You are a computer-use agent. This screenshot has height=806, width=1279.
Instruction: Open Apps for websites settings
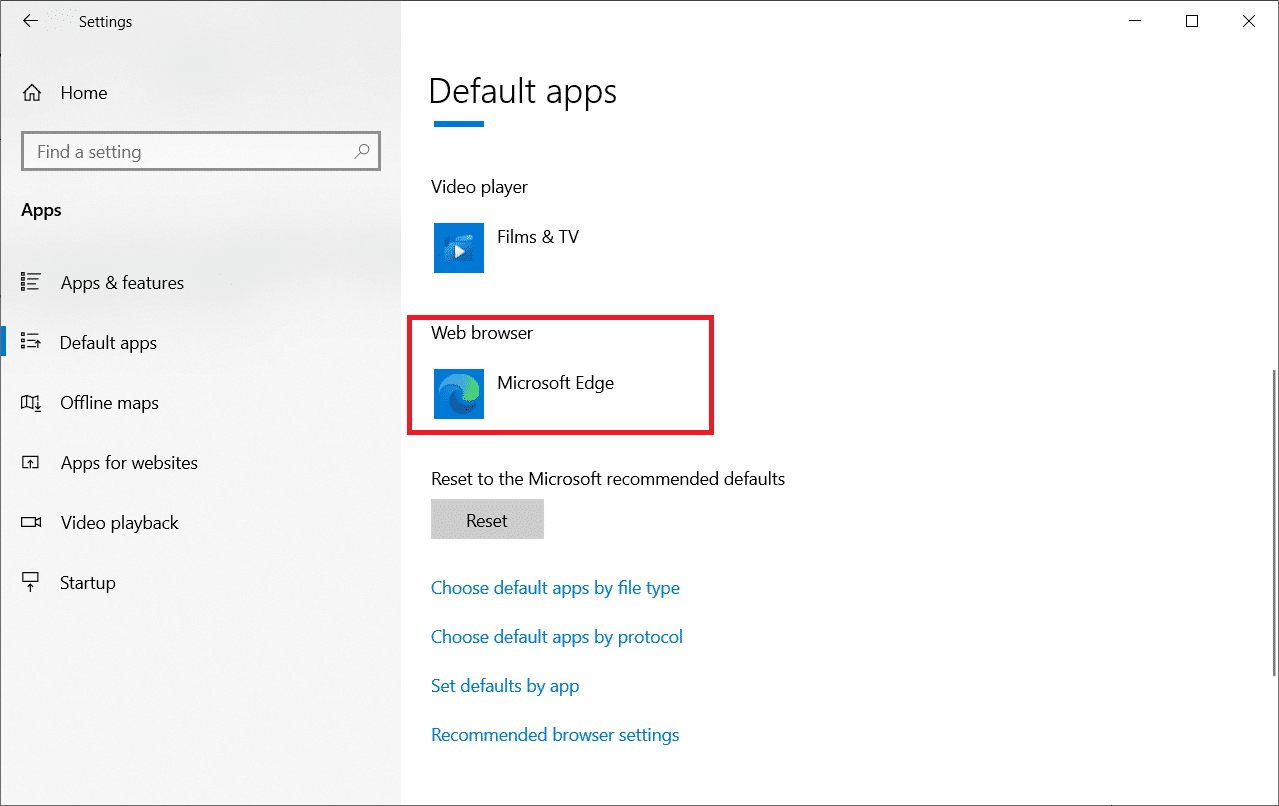pos(128,462)
